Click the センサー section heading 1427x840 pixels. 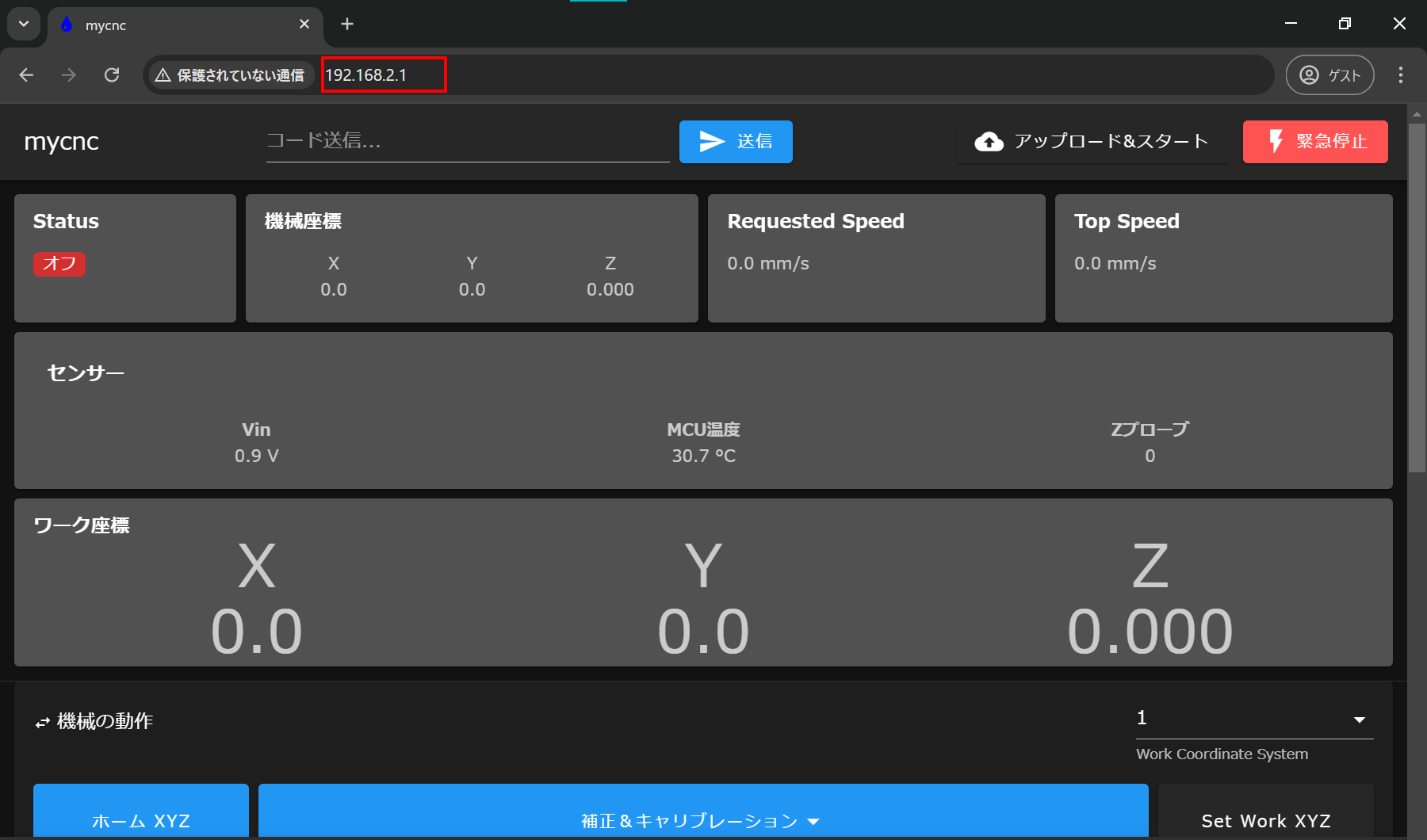pos(86,372)
